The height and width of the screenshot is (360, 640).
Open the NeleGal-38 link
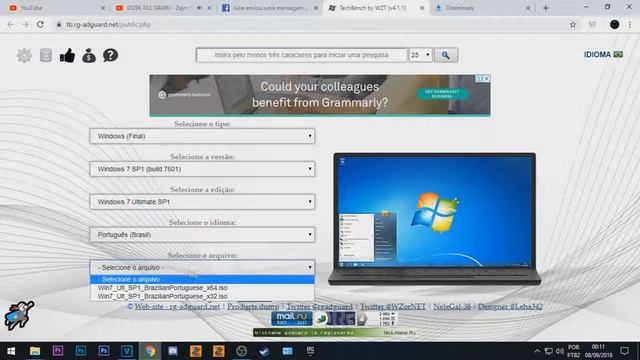click(x=452, y=306)
